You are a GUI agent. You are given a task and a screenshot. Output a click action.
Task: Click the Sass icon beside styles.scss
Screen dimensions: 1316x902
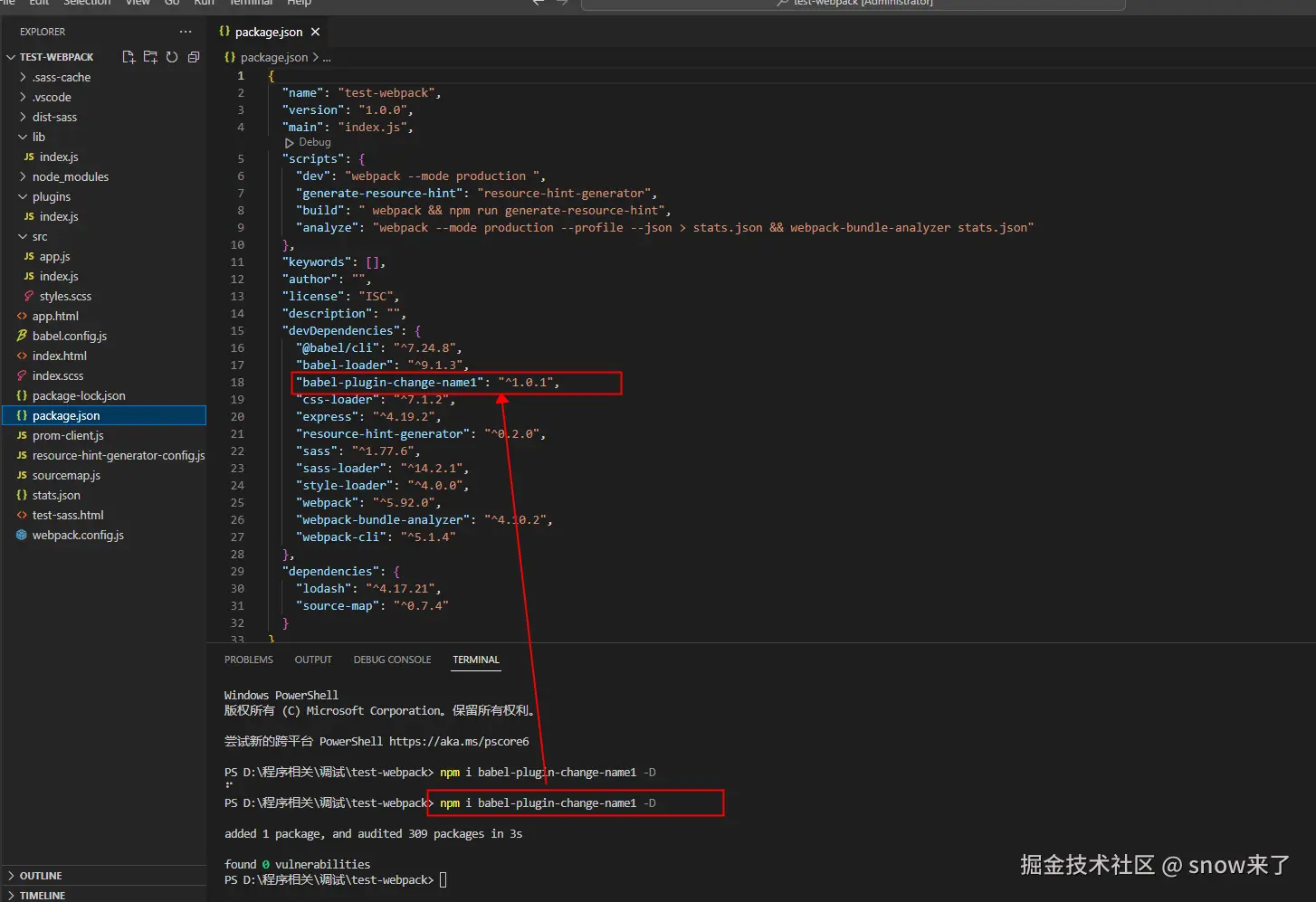pyautogui.click(x=29, y=296)
